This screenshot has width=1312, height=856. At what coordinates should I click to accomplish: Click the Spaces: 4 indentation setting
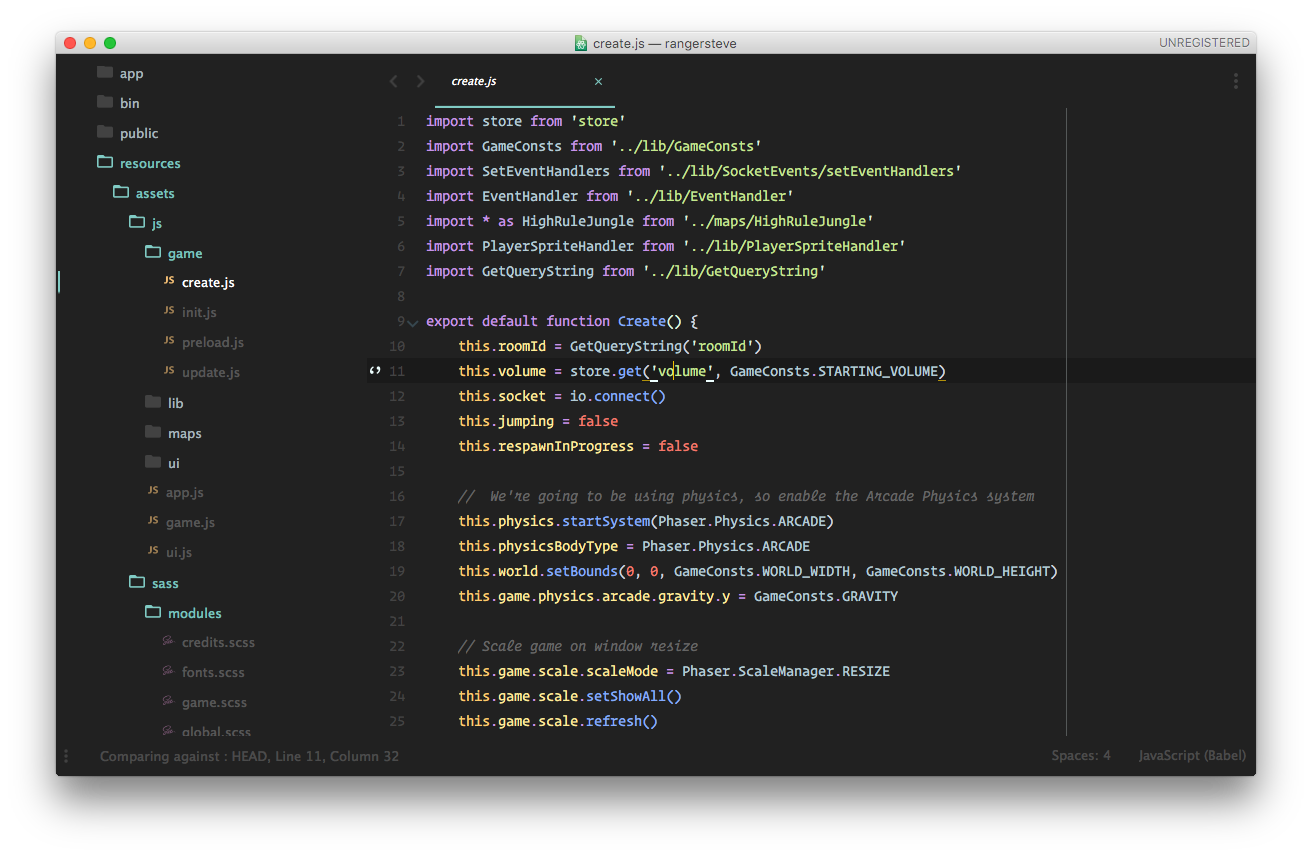[1081, 755]
